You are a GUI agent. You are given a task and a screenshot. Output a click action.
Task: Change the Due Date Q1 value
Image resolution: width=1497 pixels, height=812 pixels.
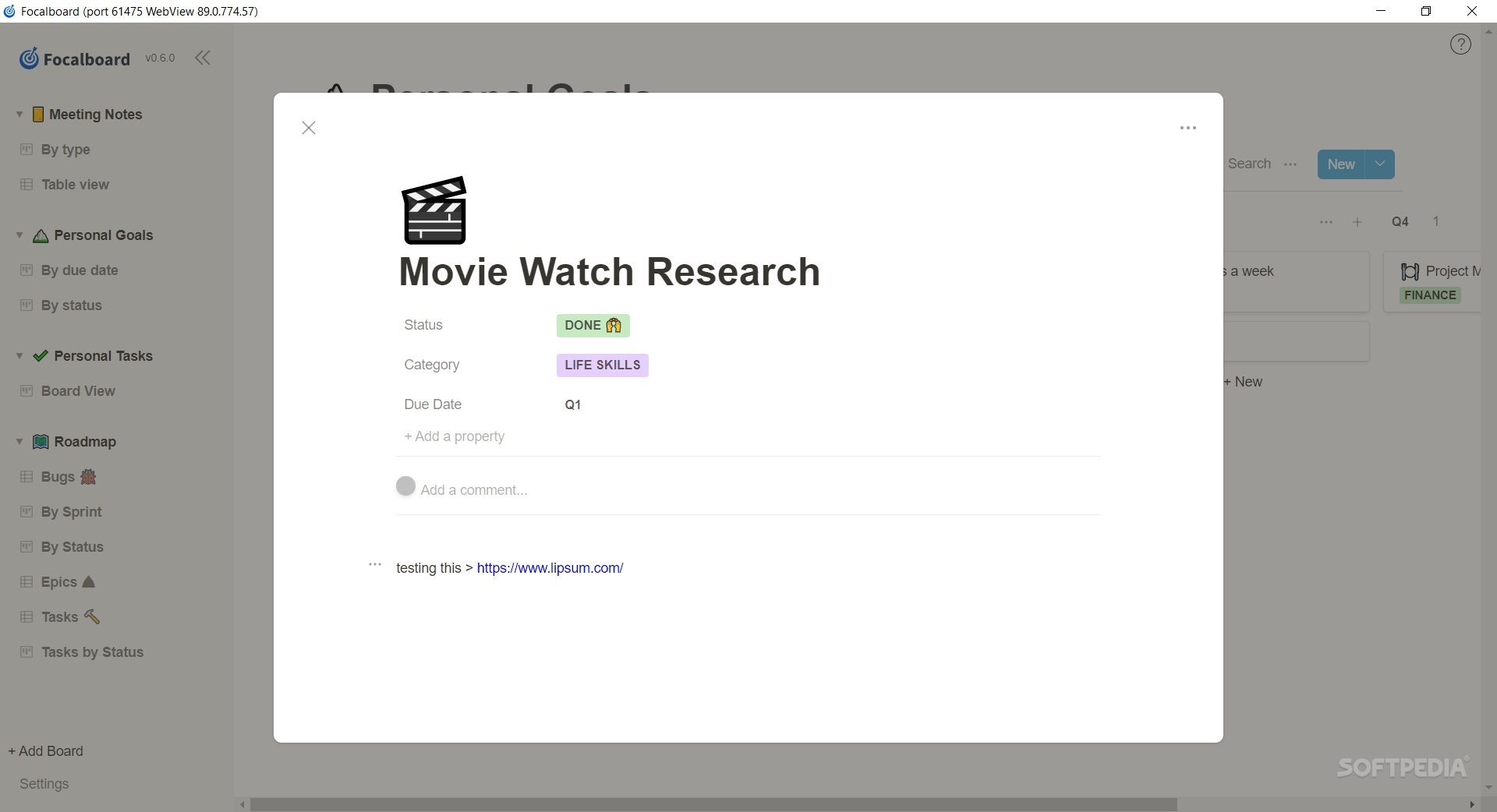coord(572,405)
